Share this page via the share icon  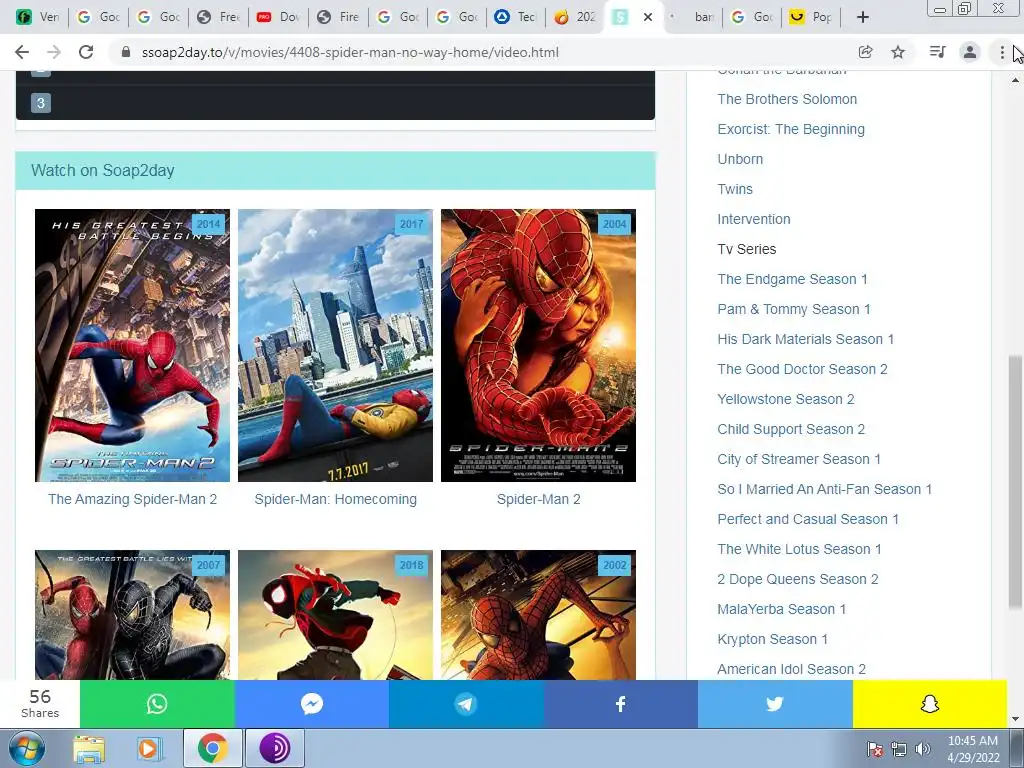pyautogui.click(x=865, y=52)
